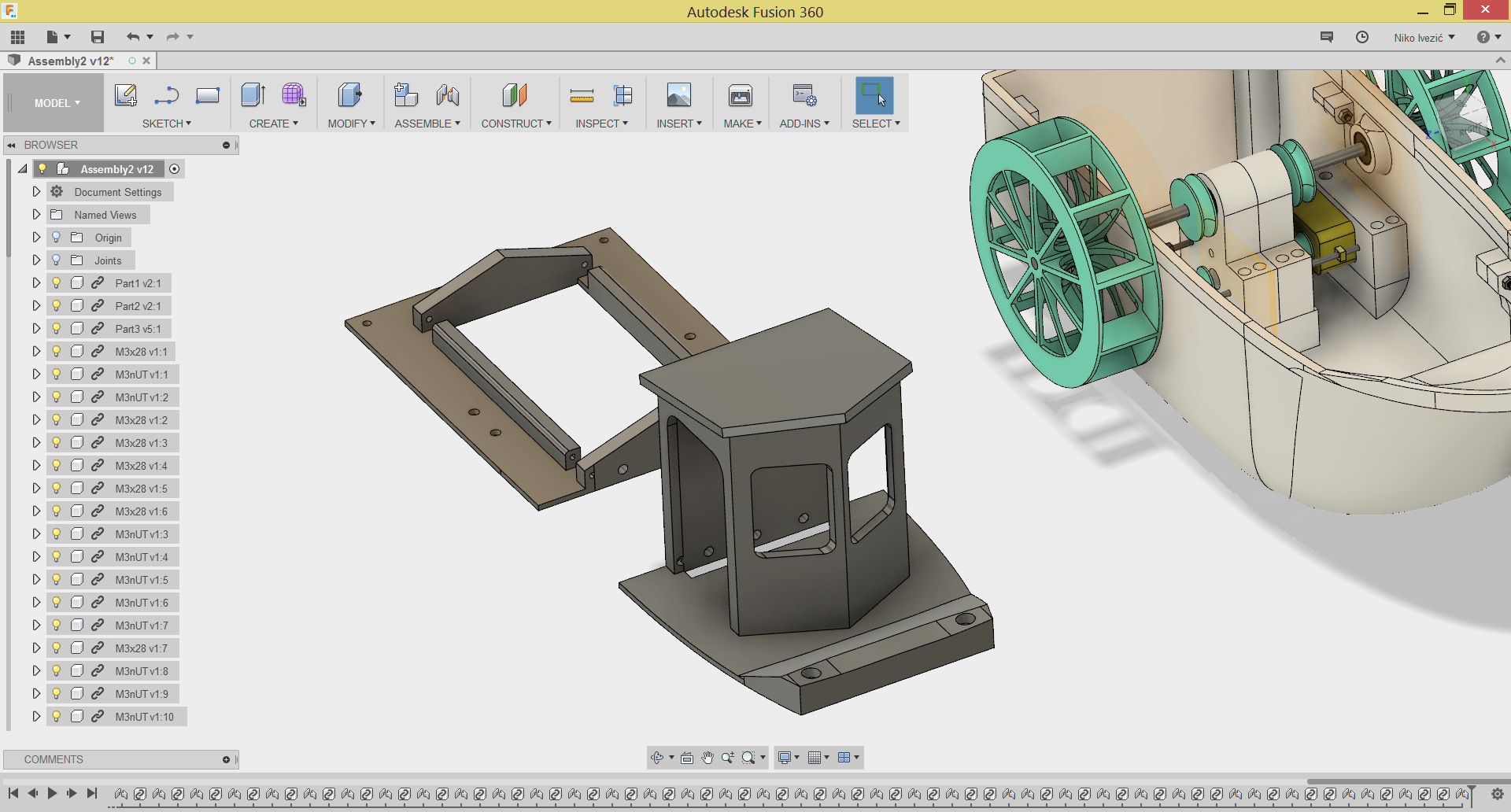Open the data panel grid icon
The height and width of the screenshot is (812, 1511).
pyautogui.click(x=17, y=37)
